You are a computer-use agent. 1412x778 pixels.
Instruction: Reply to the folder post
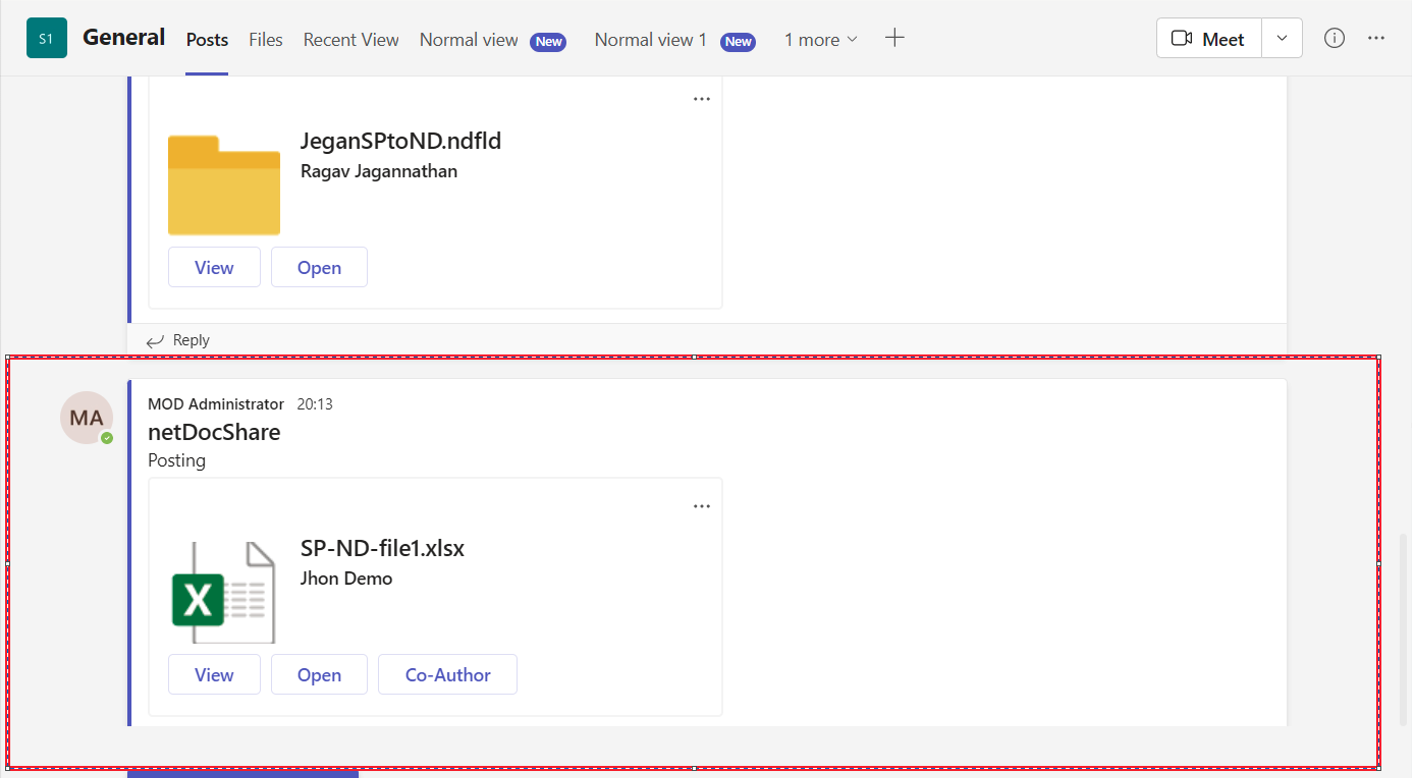coord(178,340)
